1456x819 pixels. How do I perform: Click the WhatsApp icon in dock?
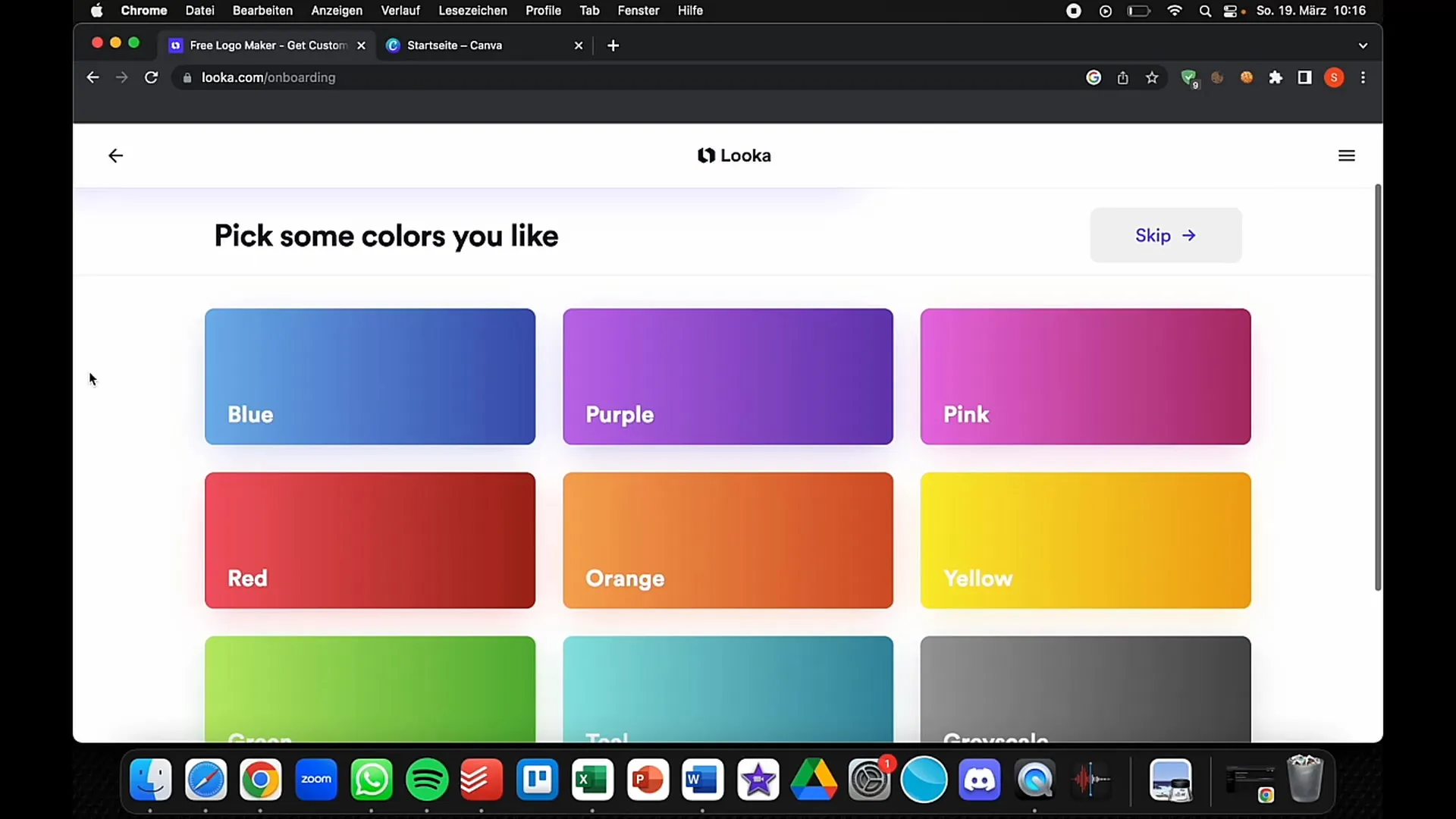372,779
